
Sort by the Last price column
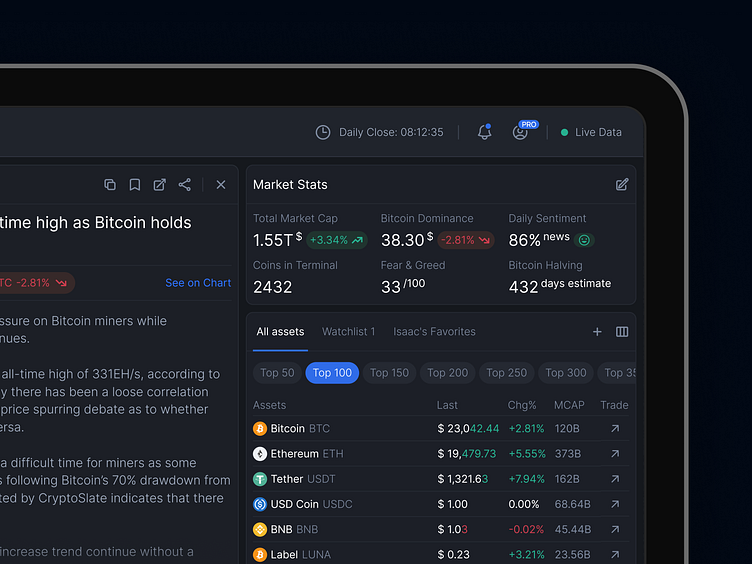coord(447,405)
